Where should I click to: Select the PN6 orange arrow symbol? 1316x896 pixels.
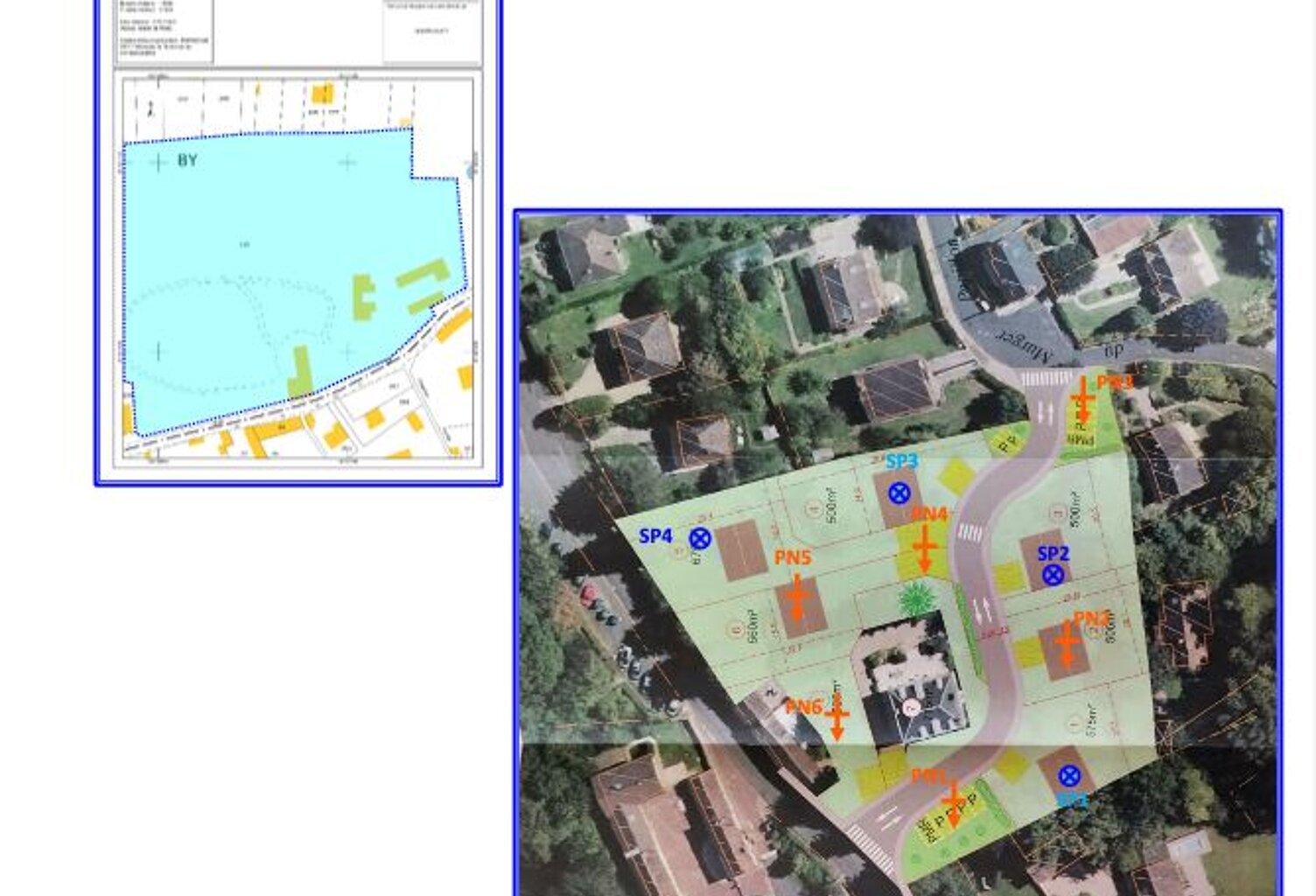tap(836, 717)
